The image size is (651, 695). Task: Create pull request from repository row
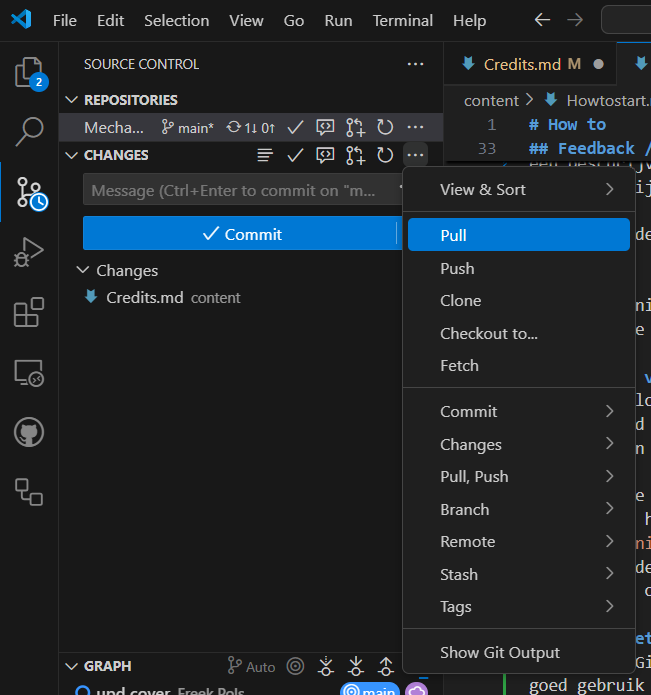pos(355,128)
